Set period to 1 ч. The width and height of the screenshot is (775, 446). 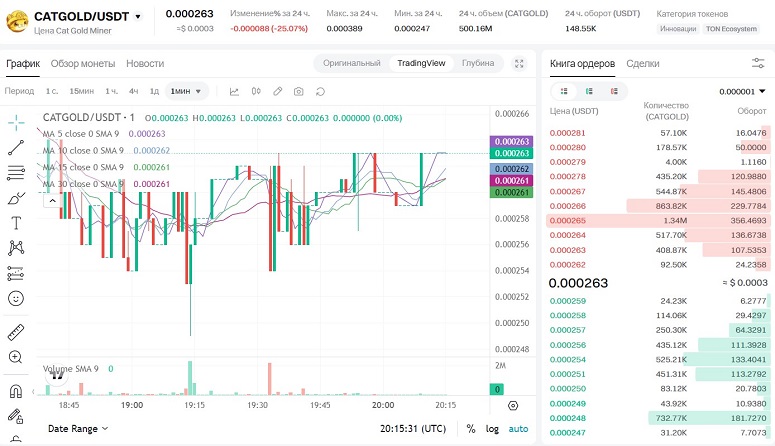[x=111, y=91]
